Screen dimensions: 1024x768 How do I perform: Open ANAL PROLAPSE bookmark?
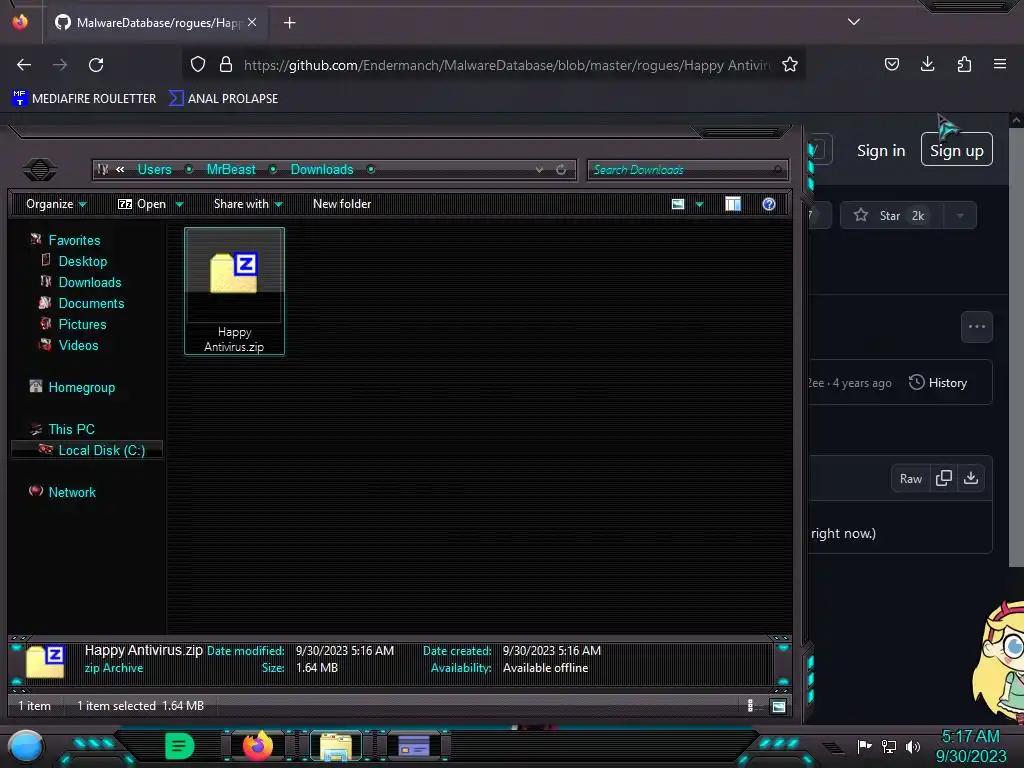point(223,99)
